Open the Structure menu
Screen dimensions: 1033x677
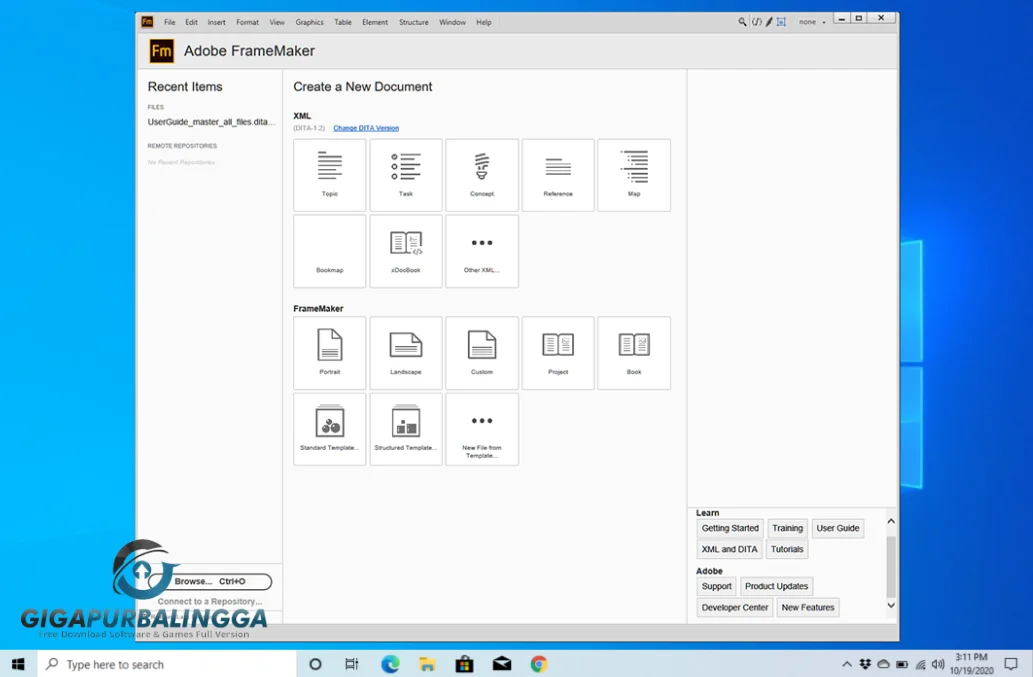[413, 22]
